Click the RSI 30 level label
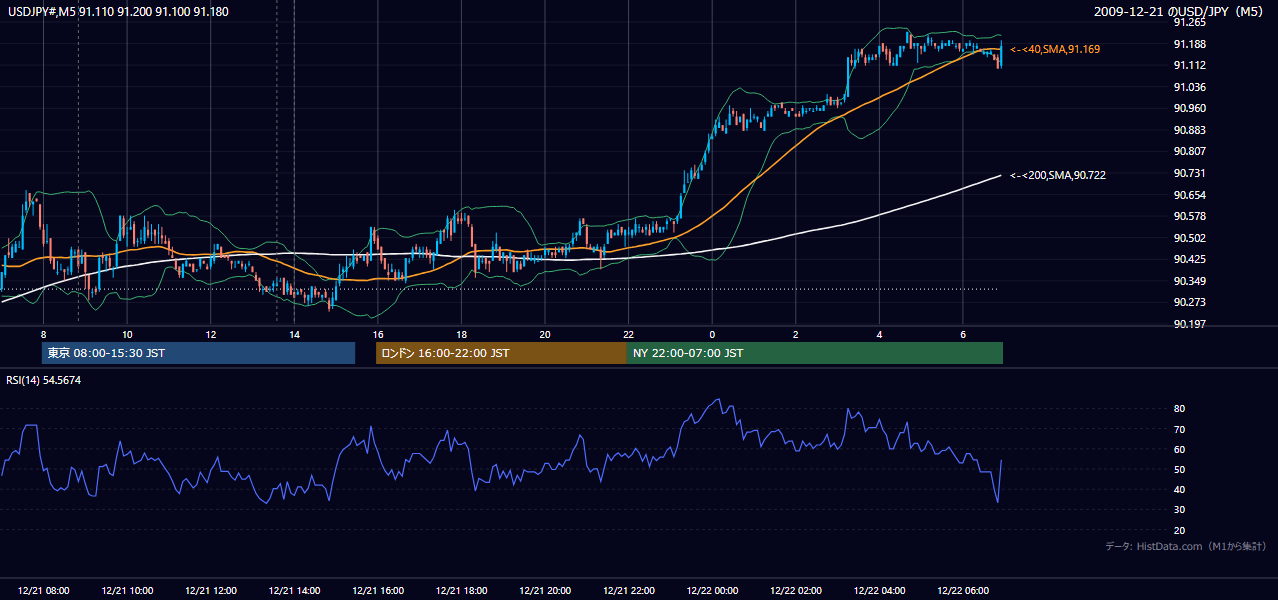This screenshot has height=600, width=1278. pos(1180,510)
